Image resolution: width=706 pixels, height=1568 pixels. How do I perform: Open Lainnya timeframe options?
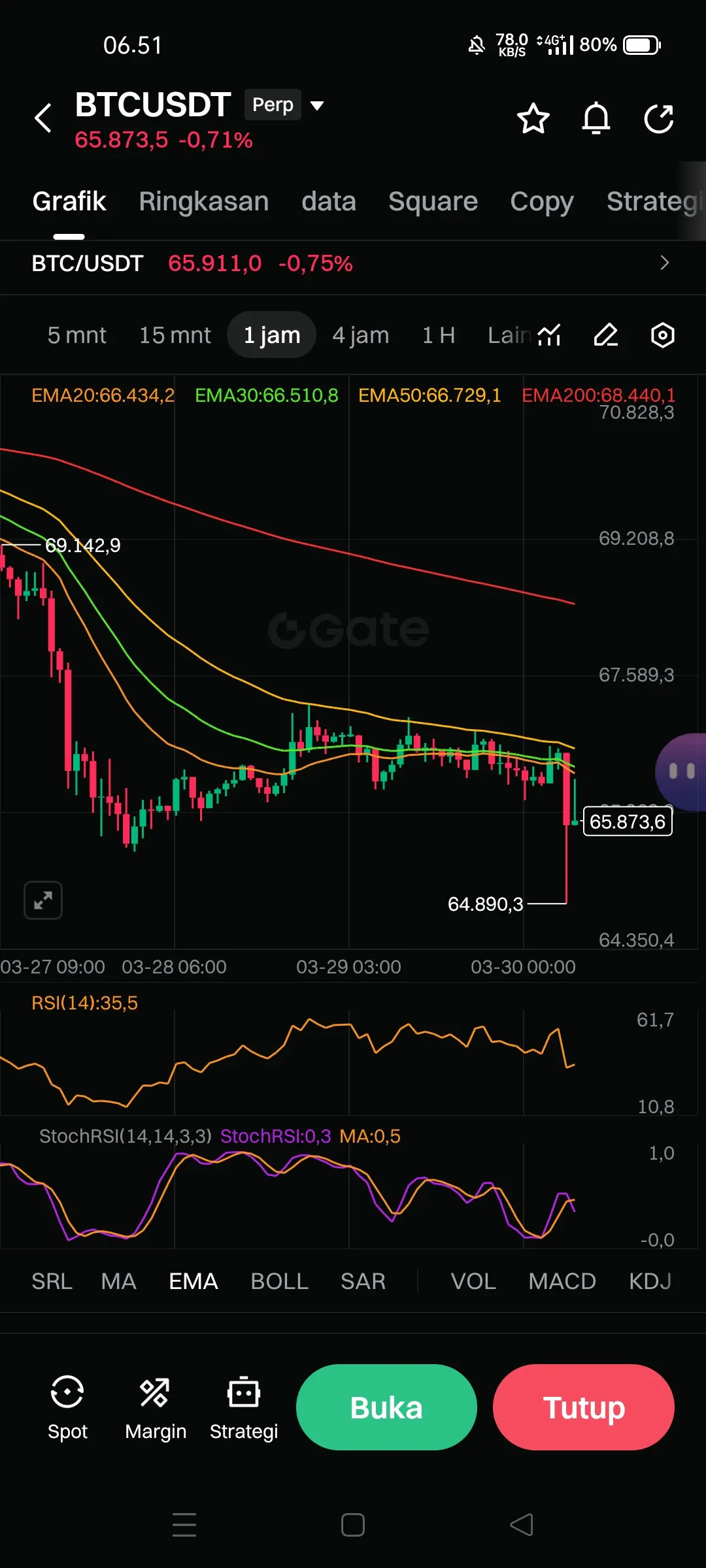tap(509, 335)
